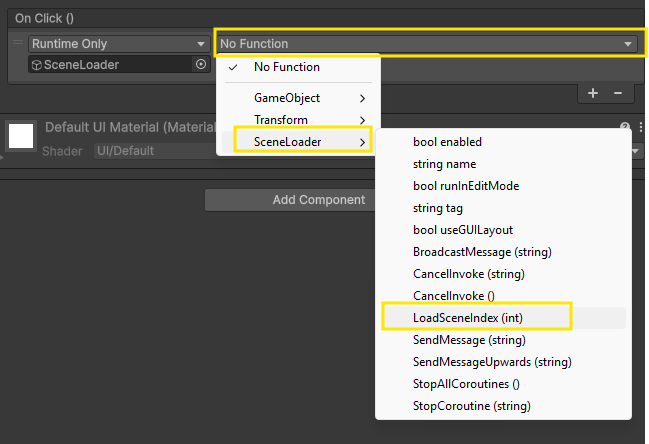Choose CancelInvoke (string) function
Image resolution: width=649 pixels, height=444 pixels.
pyautogui.click(x=503, y=274)
